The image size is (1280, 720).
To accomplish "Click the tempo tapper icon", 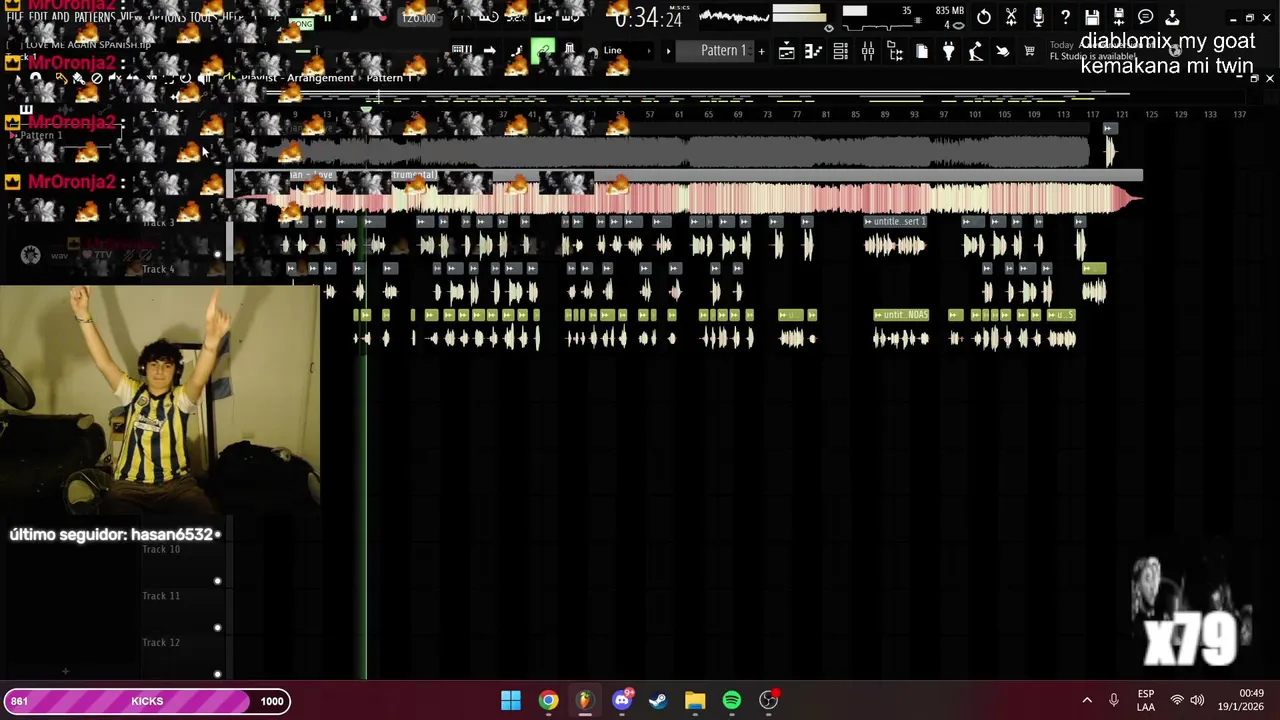I will pos(976,51).
